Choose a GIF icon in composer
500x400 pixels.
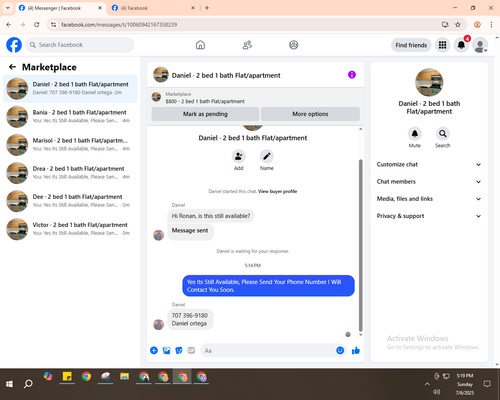pyautogui.click(x=191, y=350)
